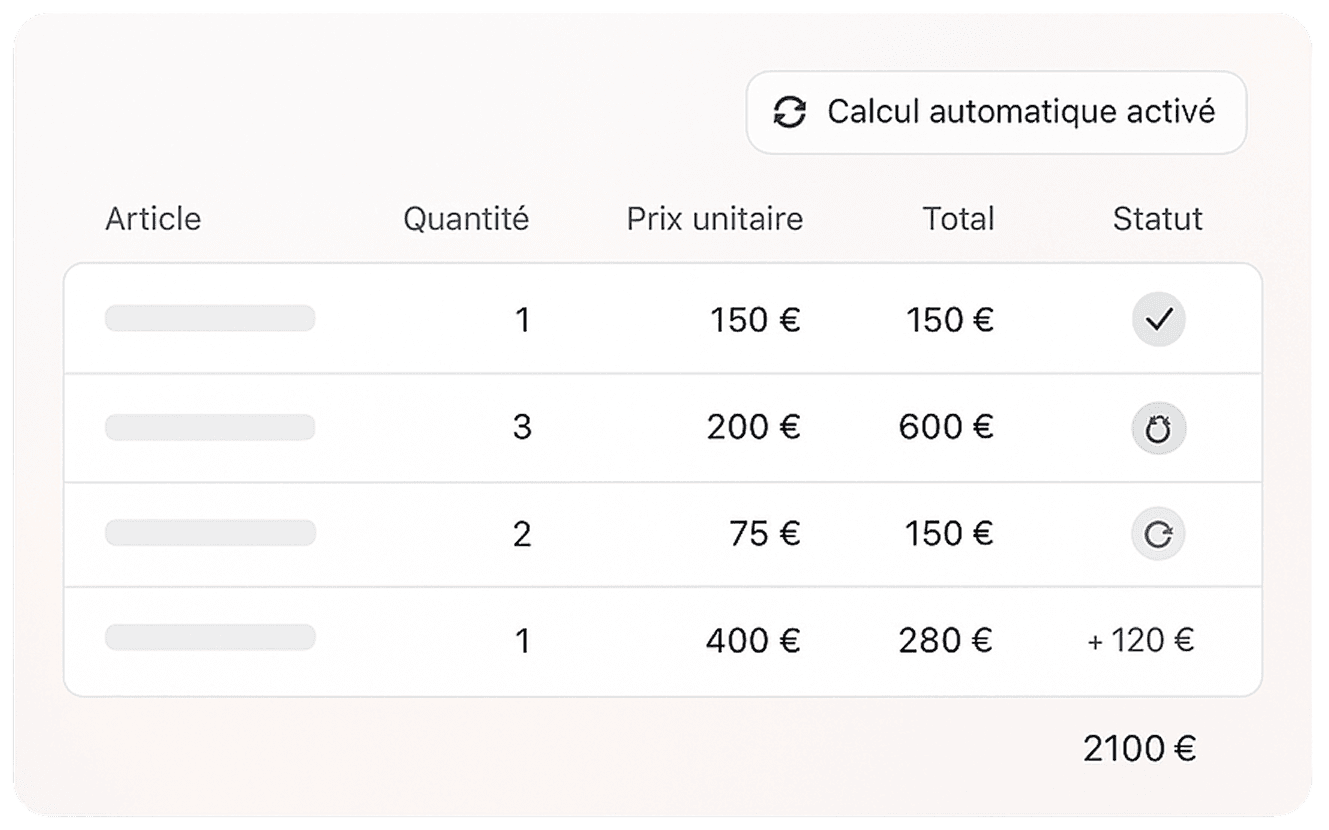The height and width of the screenshot is (830, 1329).
Task: Select the + 120 € status value
Action: (1140, 640)
